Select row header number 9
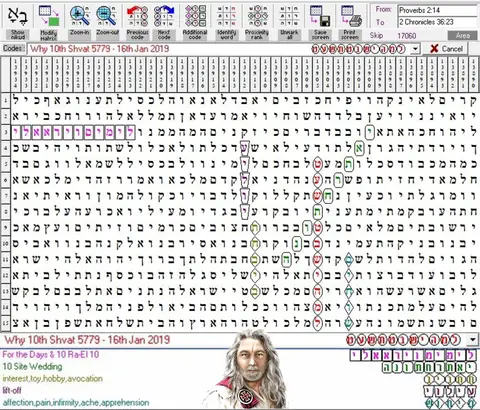 coord(5,228)
